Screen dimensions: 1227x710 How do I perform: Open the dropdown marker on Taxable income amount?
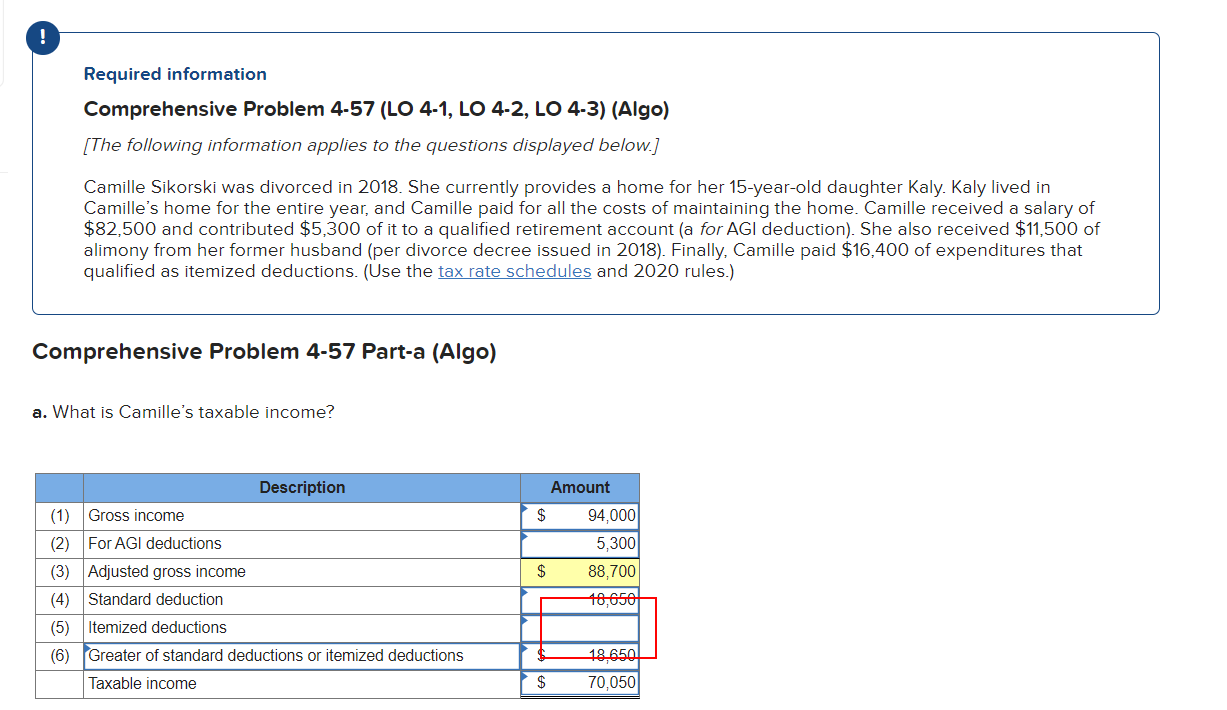pos(525,678)
